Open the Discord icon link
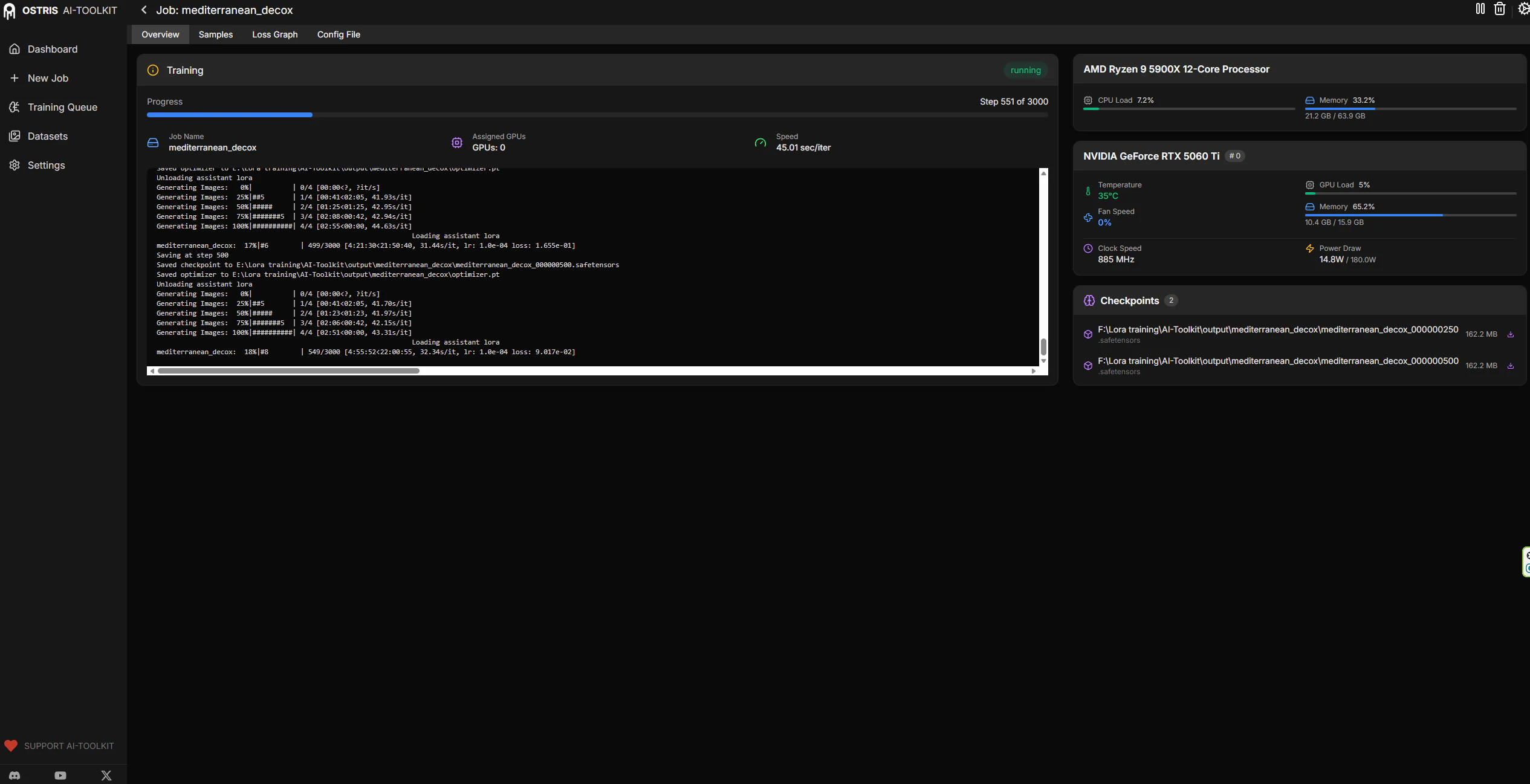 point(15,776)
